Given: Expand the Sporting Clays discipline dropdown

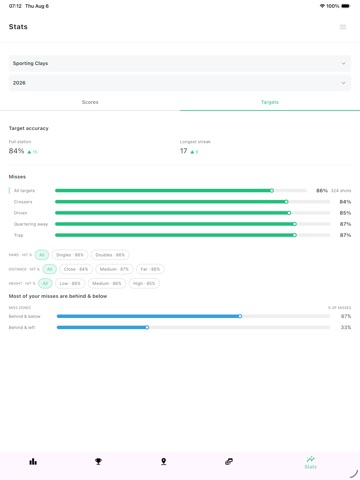Looking at the screenshot, I should 180,63.
